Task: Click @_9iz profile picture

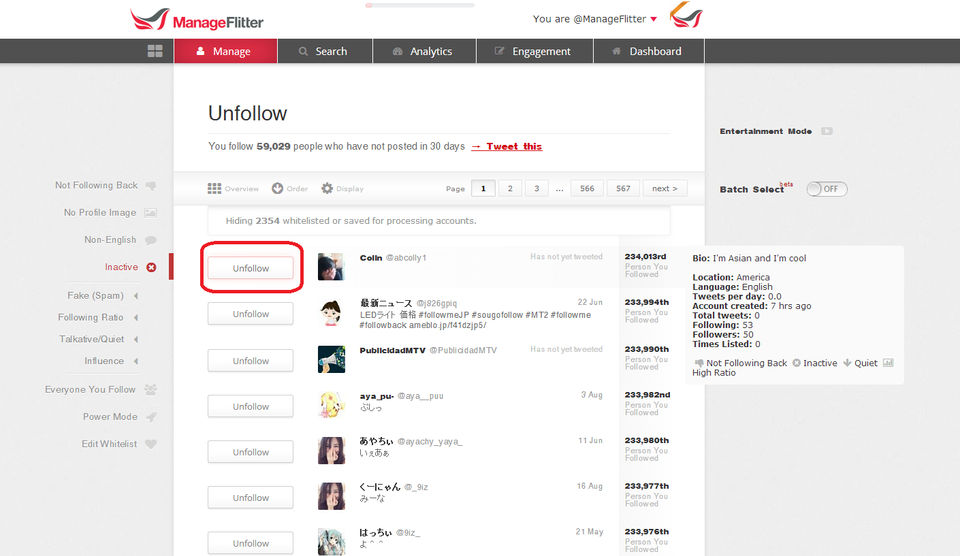Action: click(x=331, y=497)
